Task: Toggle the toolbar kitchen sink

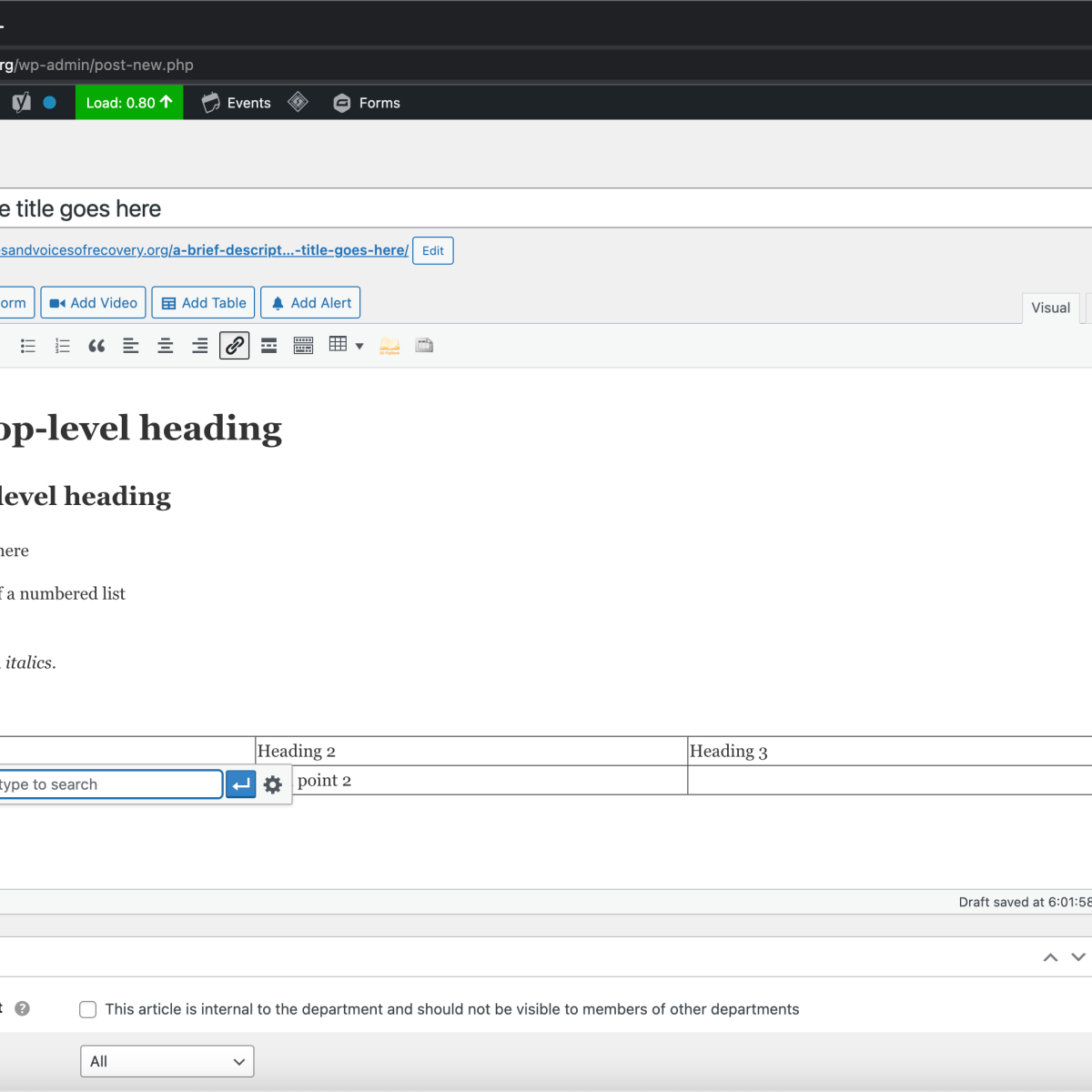Action: [303, 346]
